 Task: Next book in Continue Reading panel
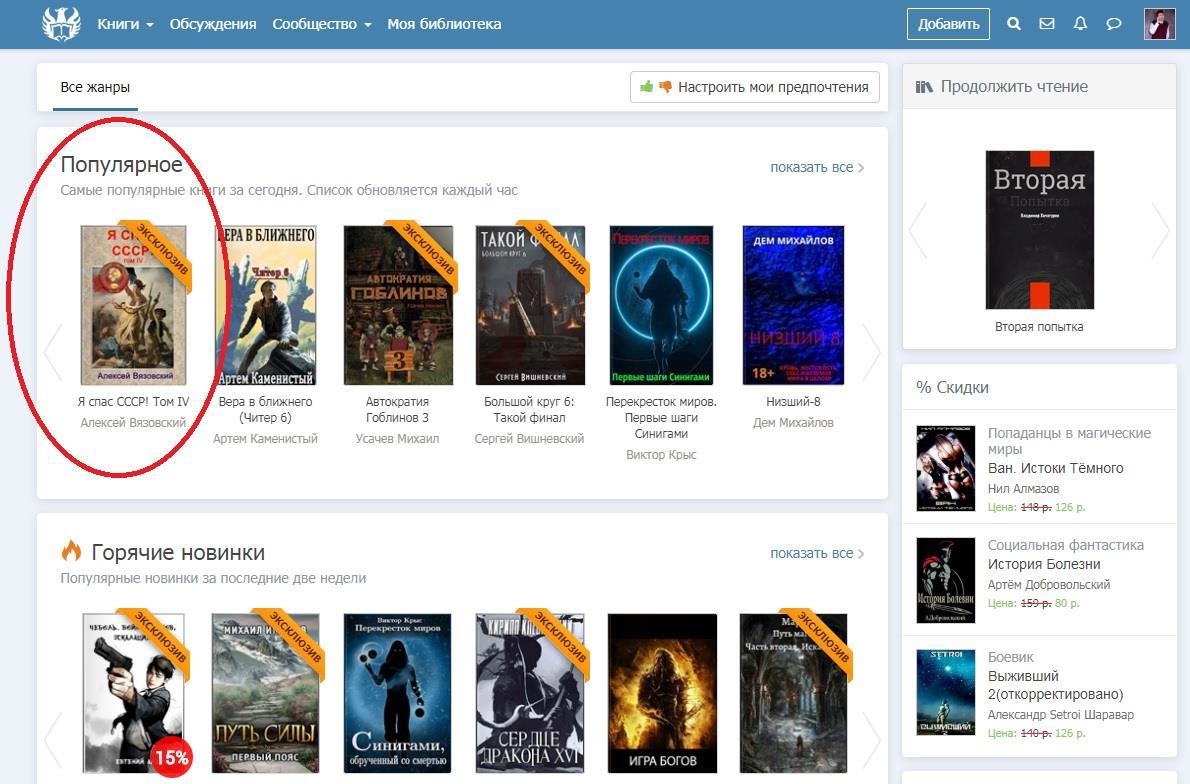click(1160, 230)
